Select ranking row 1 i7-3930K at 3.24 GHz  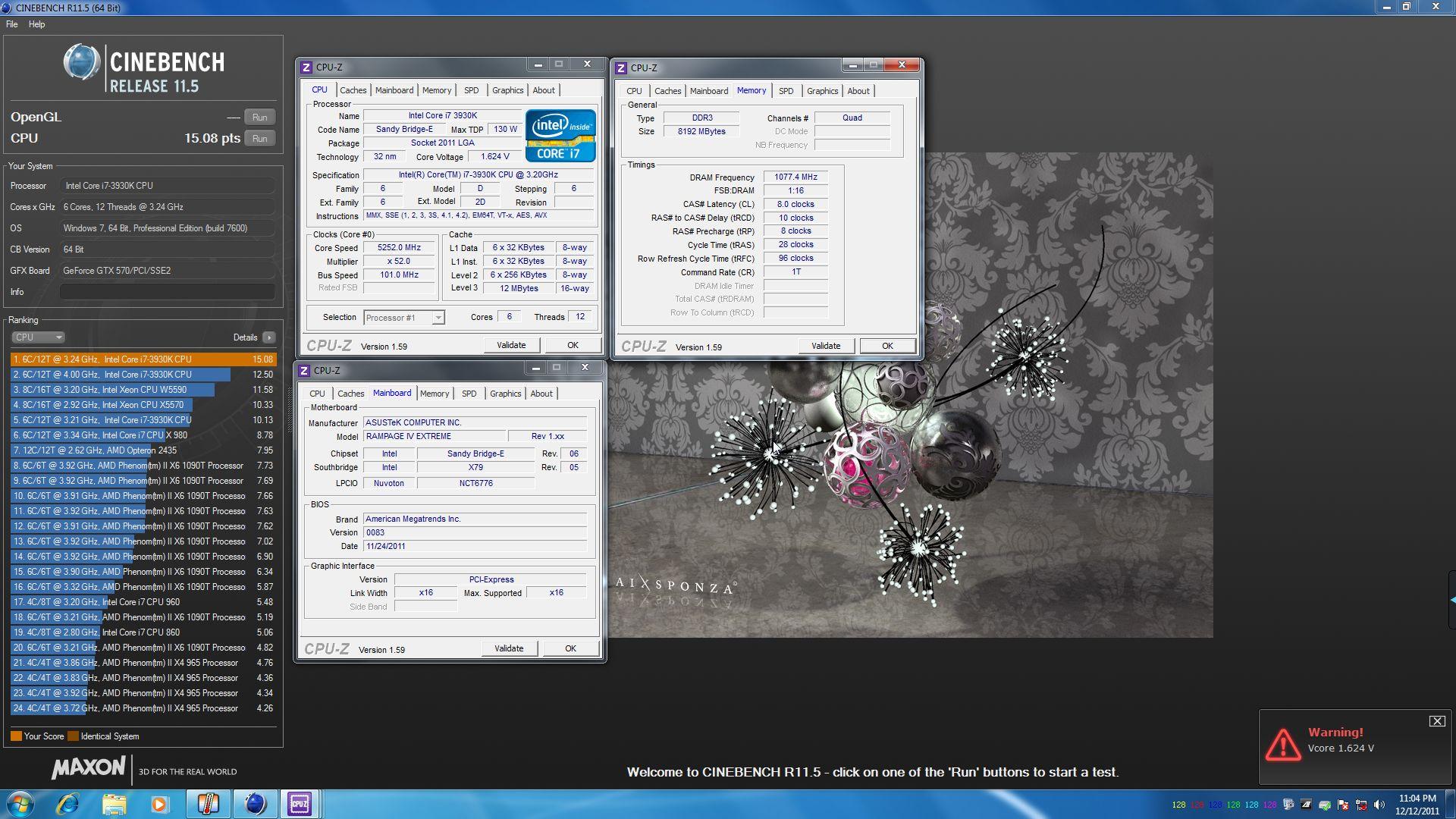pos(143,359)
